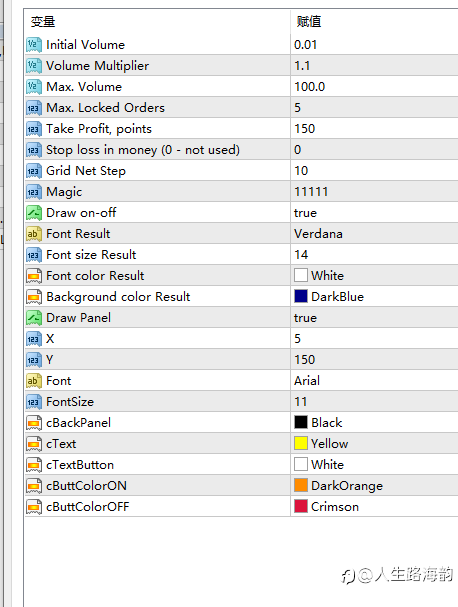Select the Verdana font value
Image resolution: width=458 pixels, height=607 pixels.
pyautogui.click(x=318, y=234)
